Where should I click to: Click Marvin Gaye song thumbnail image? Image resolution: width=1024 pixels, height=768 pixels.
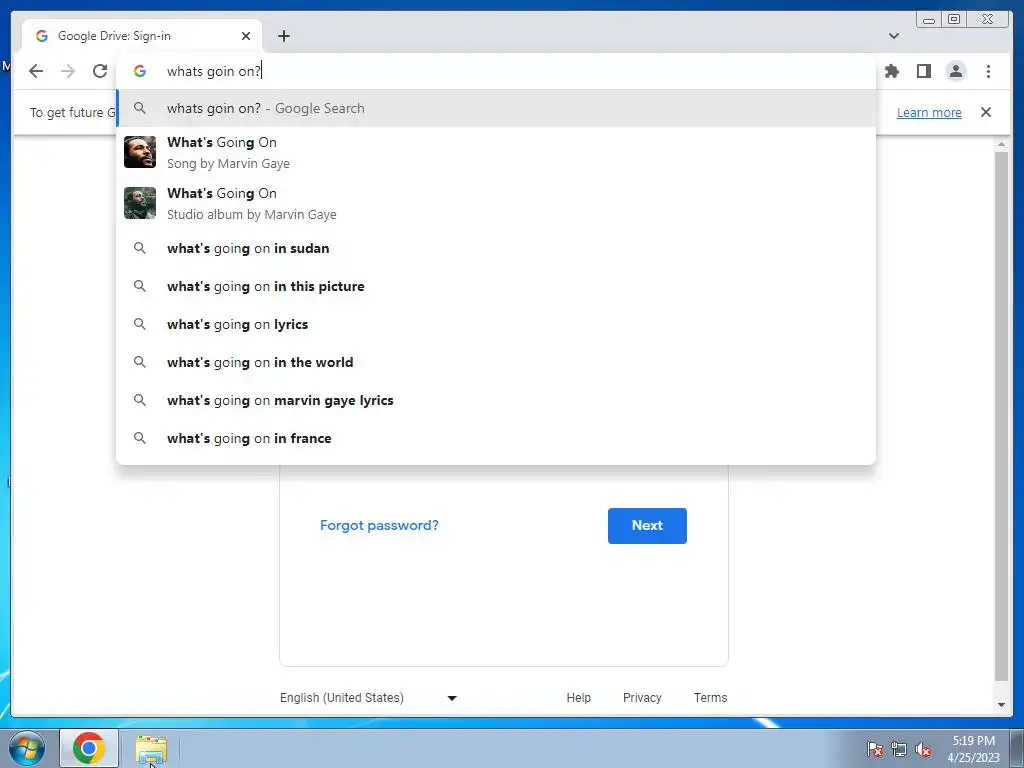pos(140,152)
